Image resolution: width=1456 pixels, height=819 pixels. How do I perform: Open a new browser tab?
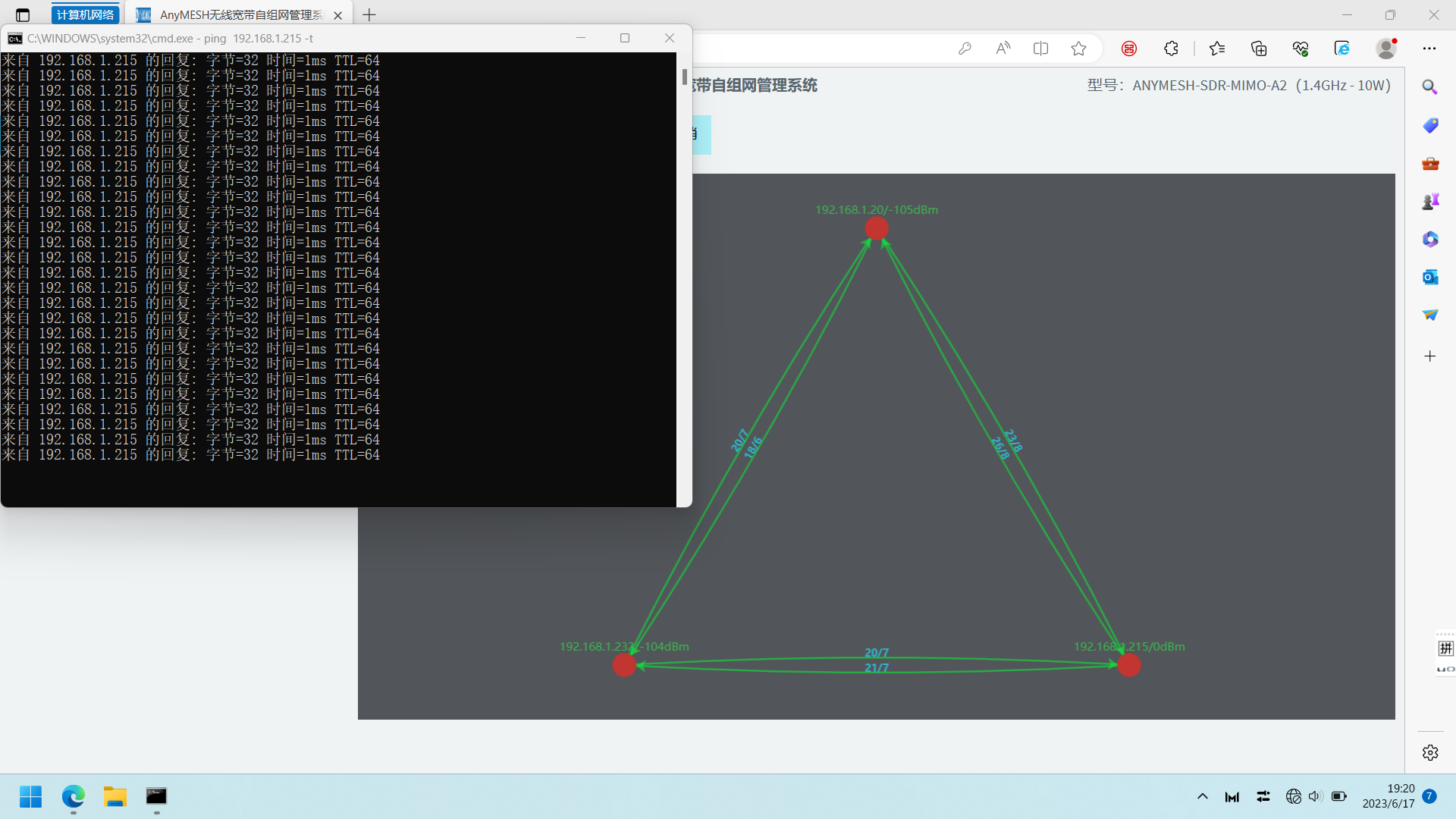click(369, 15)
